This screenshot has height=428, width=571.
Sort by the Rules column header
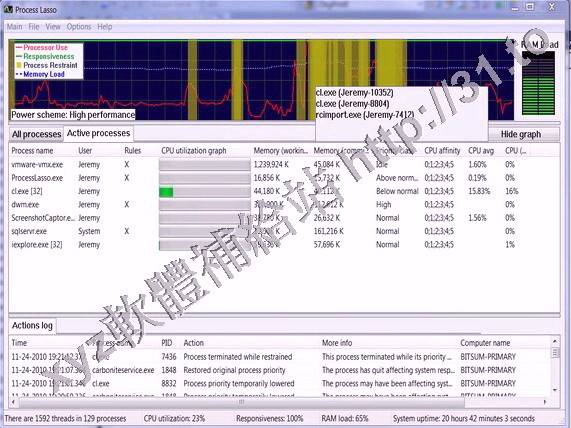(133, 150)
